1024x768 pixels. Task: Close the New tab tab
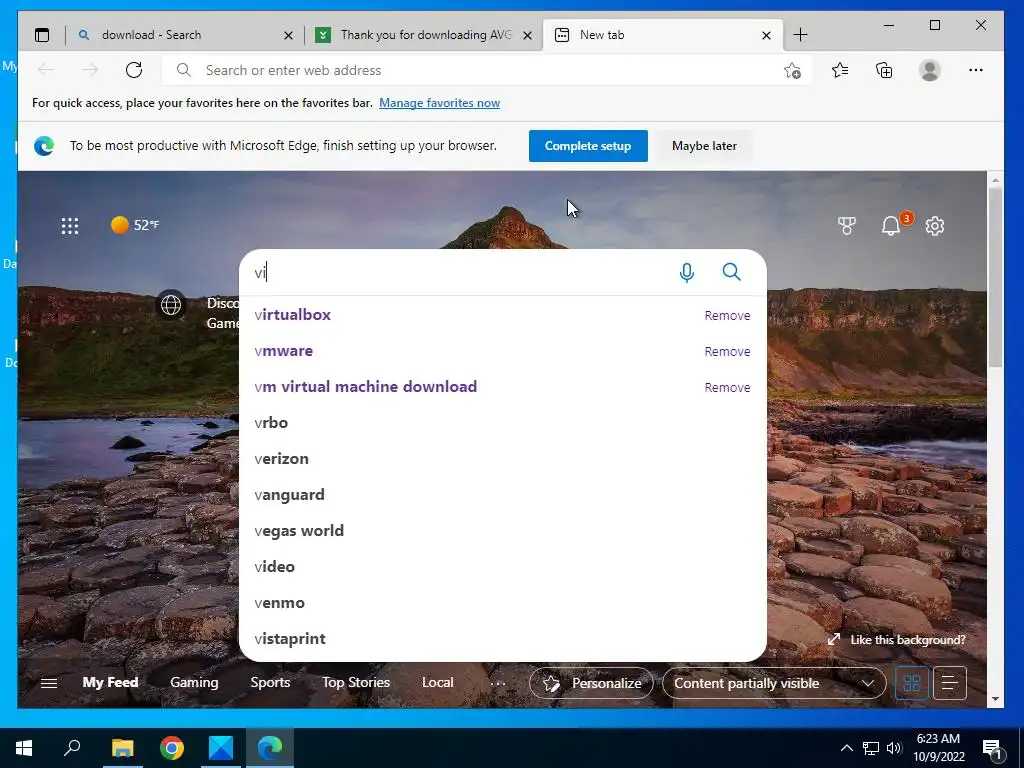[x=767, y=36]
